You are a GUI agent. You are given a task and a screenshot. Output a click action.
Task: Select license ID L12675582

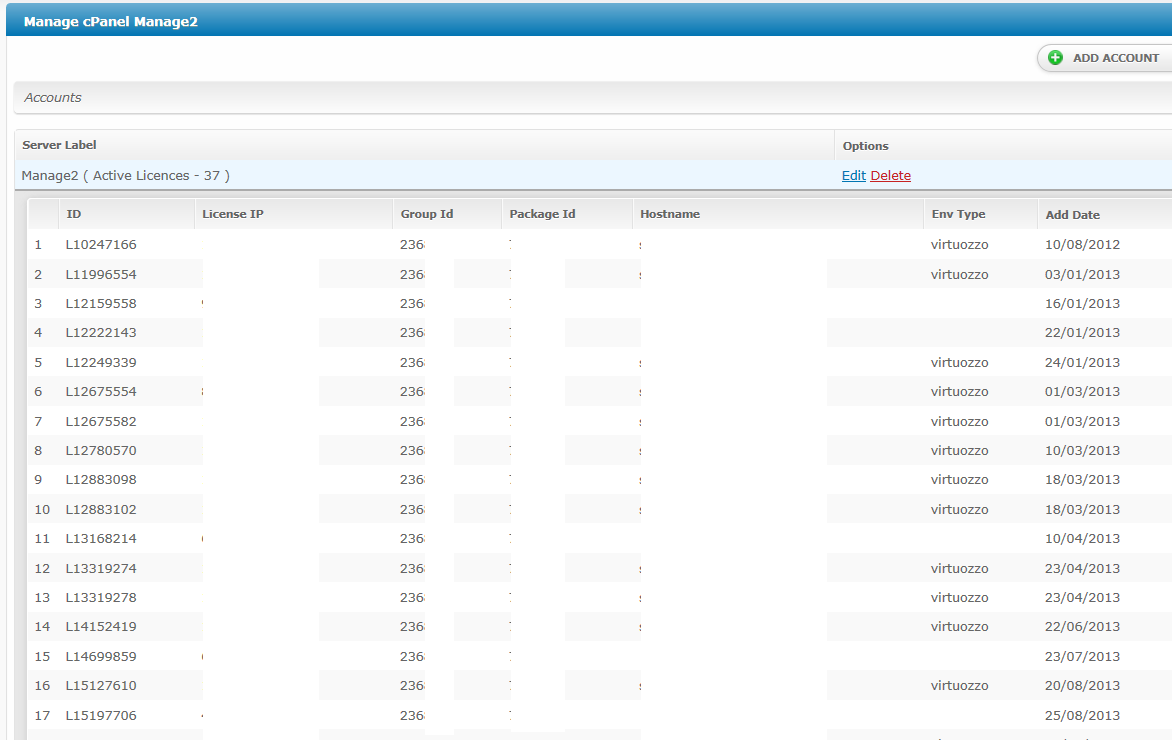click(101, 422)
